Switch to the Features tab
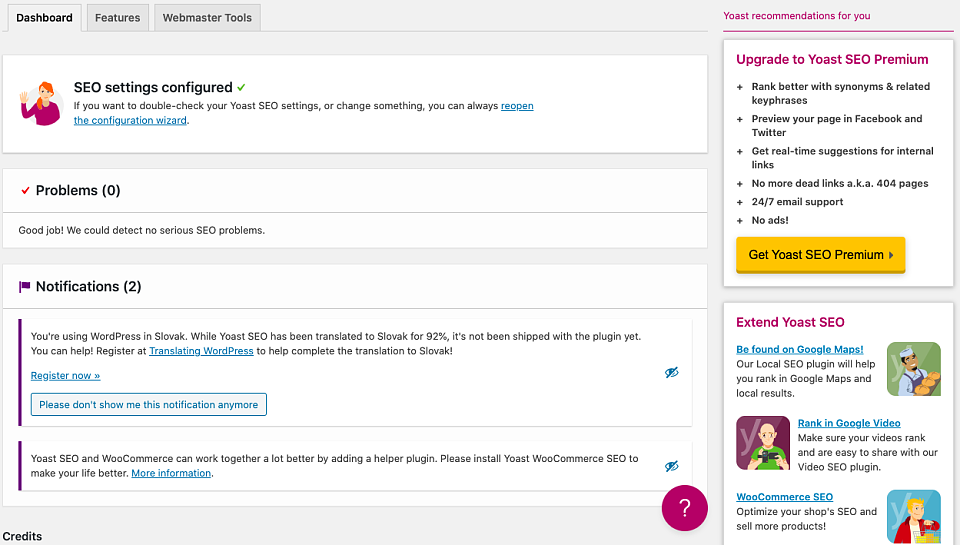 pos(118,18)
